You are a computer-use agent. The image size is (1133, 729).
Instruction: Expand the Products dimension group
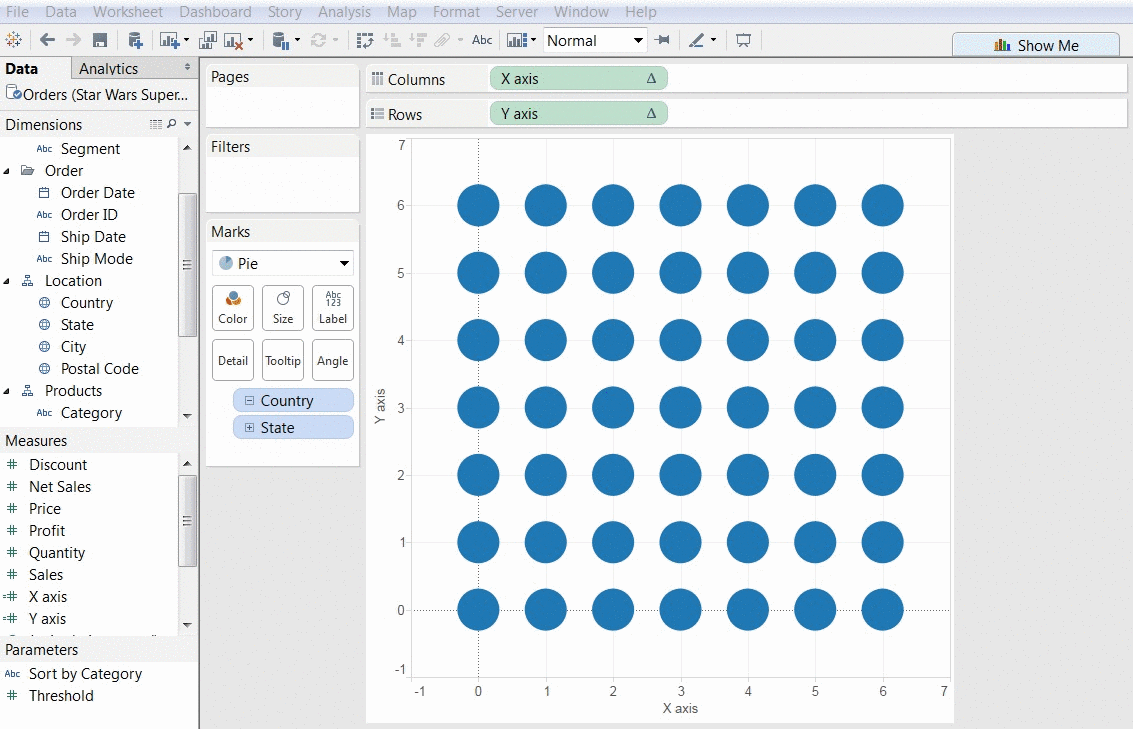pos(9,390)
